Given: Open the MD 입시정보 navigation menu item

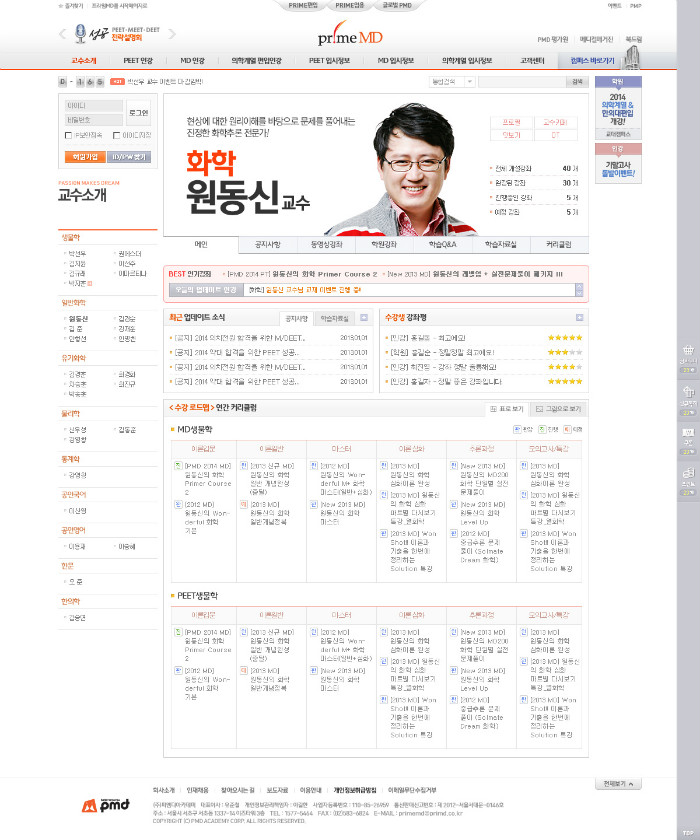Looking at the screenshot, I should pos(396,61).
